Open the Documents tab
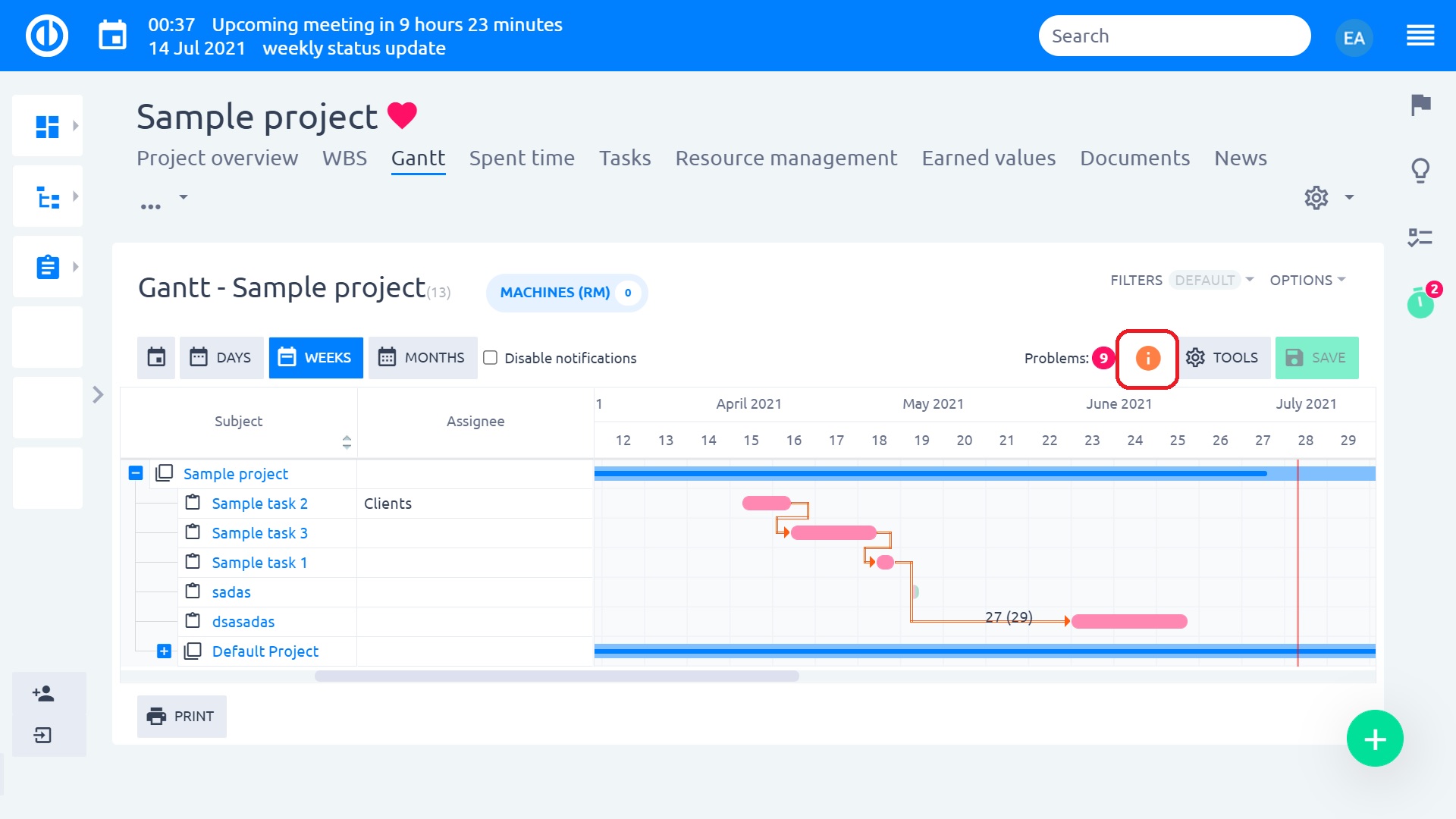This screenshot has width=1456, height=819. (1134, 158)
